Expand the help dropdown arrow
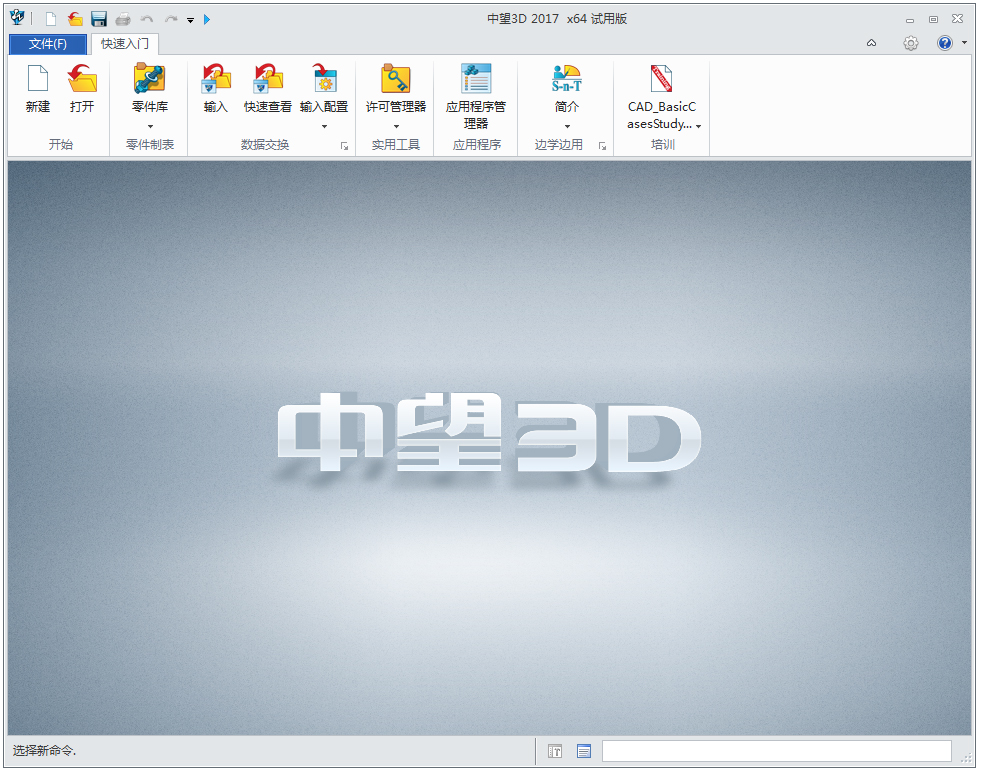This screenshot has height=772, width=981. [x=965, y=43]
